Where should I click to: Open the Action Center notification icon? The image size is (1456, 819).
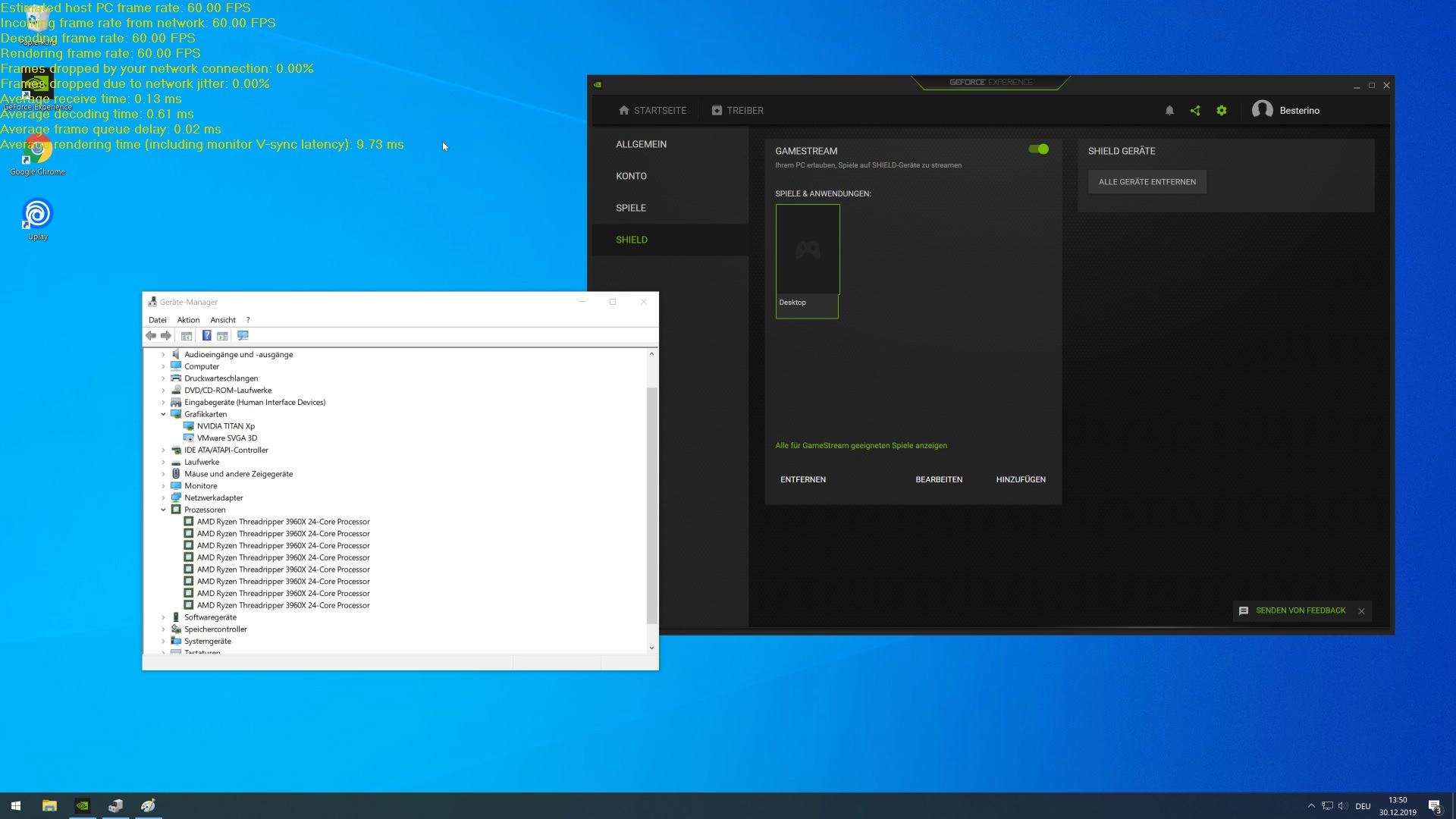[1435, 806]
